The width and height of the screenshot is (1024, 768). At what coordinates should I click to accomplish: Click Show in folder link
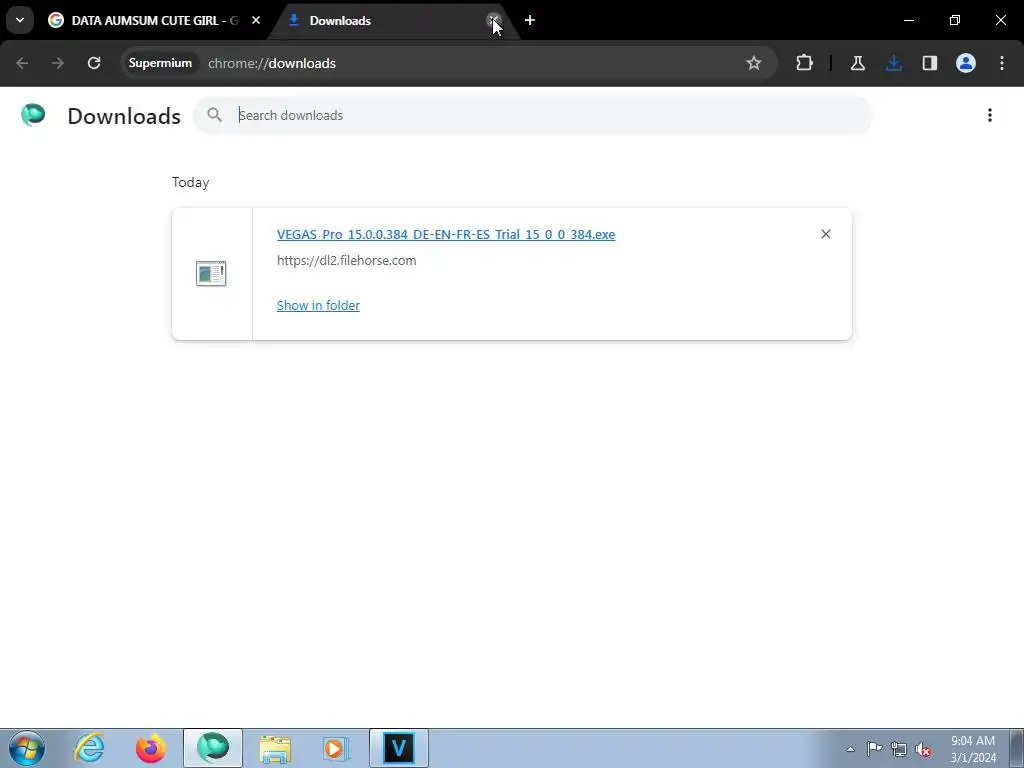click(x=318, y=305)
